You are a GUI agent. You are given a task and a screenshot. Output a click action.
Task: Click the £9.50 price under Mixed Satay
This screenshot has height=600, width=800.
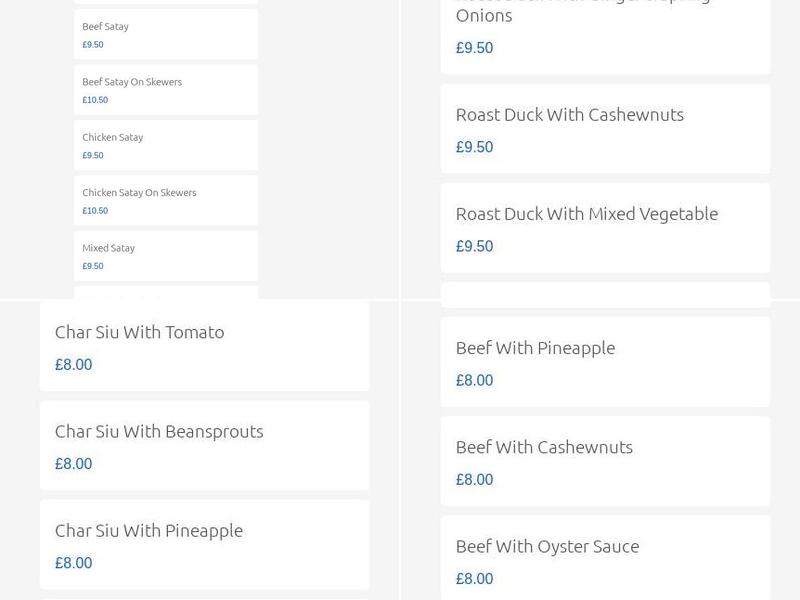pos(93,266)
